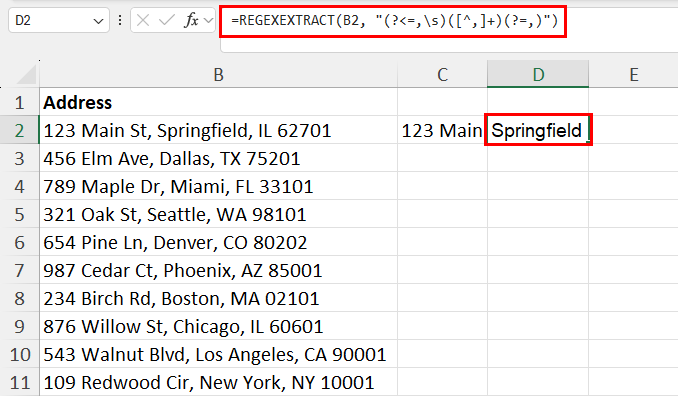This screenshot has width=678, height=396.
Task: Select the 321 Oak St, Seattle cell
Action: tap(218, 215)
